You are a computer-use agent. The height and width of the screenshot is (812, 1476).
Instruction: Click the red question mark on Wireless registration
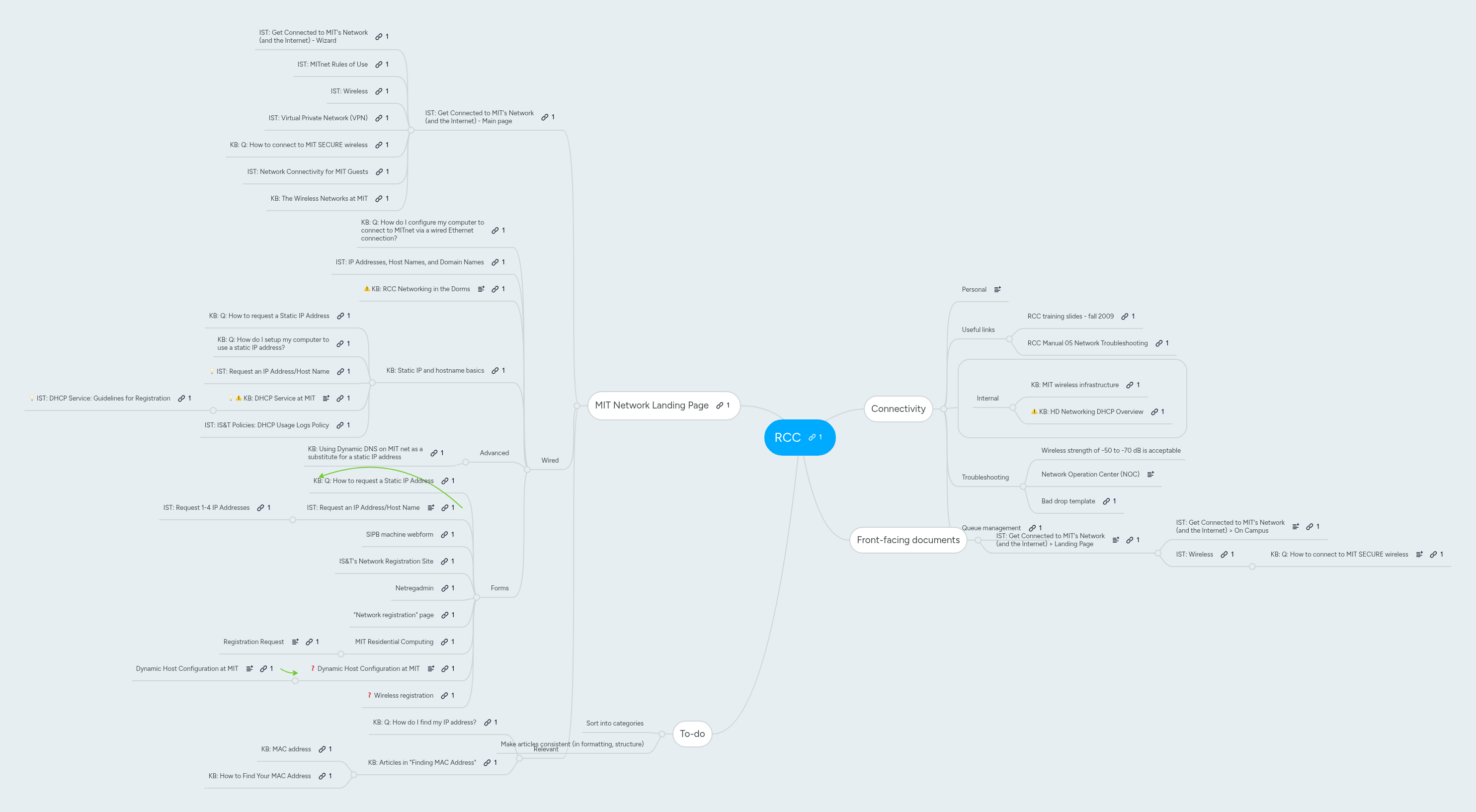[370, 695]
